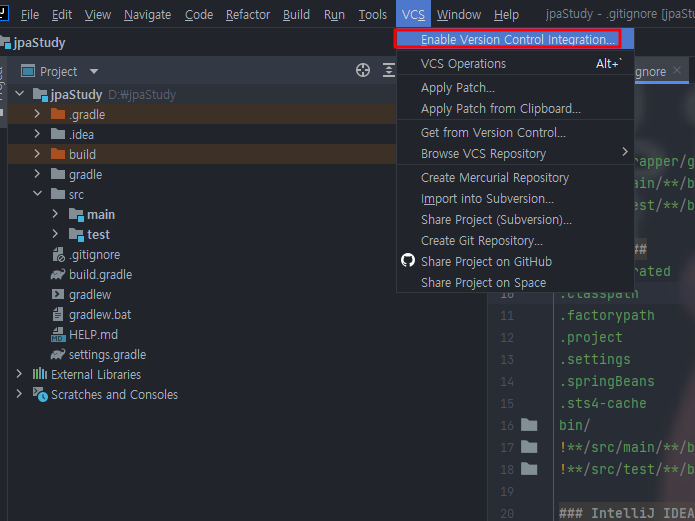695x521 pixels.
Task: Expand the .gradle folder
Action: (37, 114)
